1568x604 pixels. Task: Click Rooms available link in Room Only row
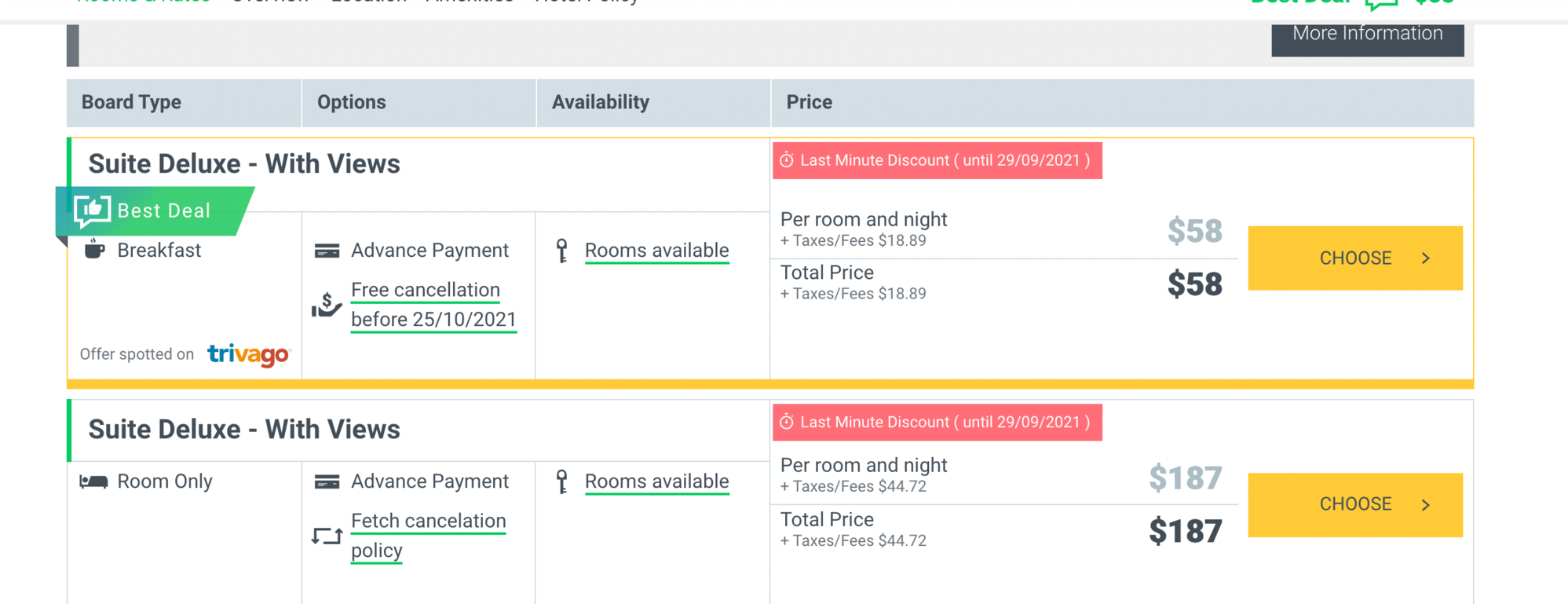657,481
